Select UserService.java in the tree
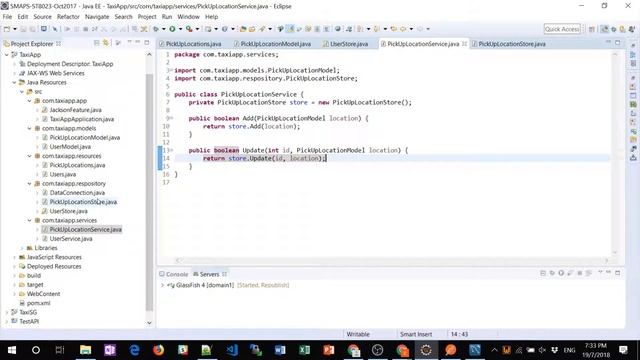 tap(71, 239)
